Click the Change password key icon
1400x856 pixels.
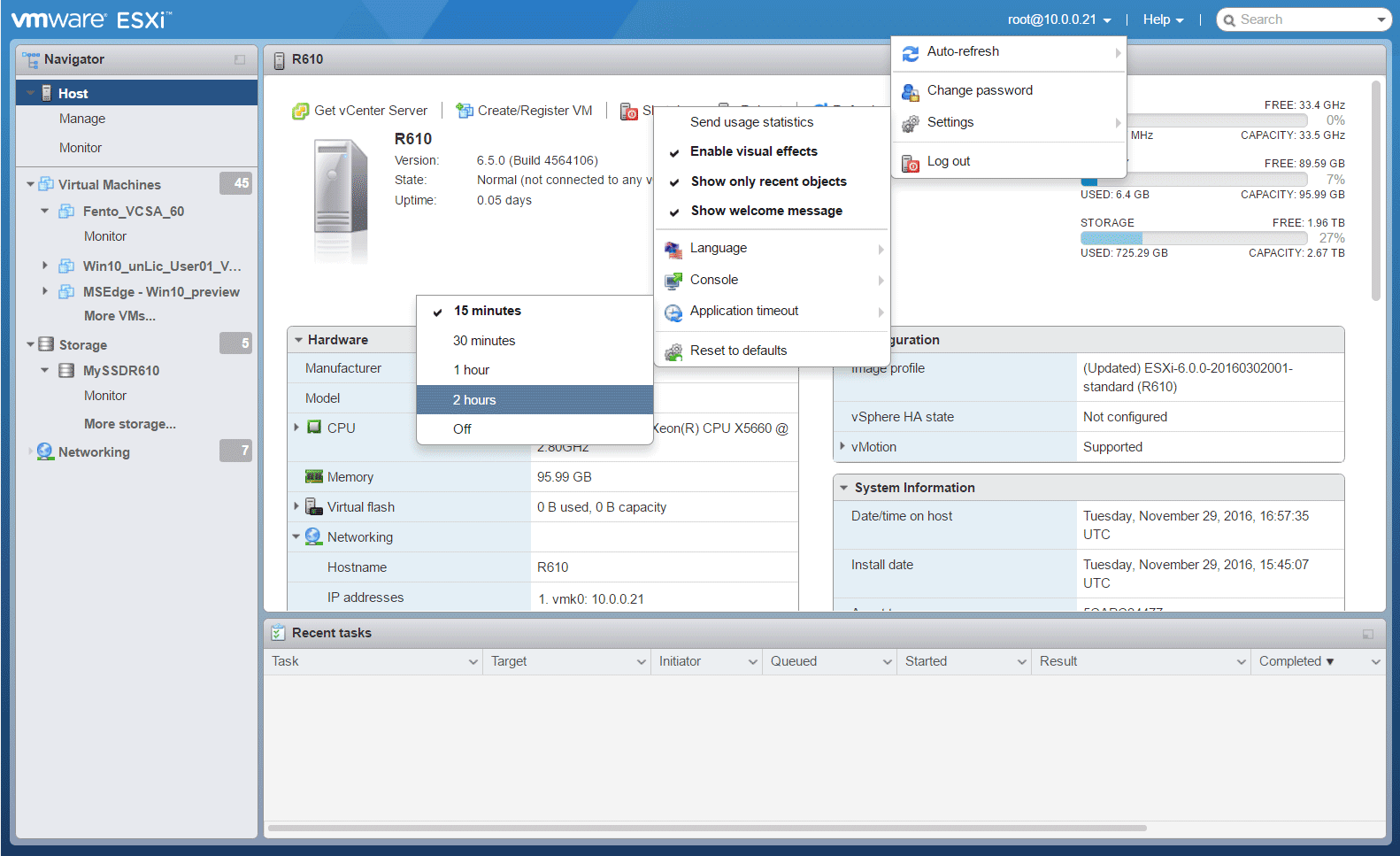911,91
